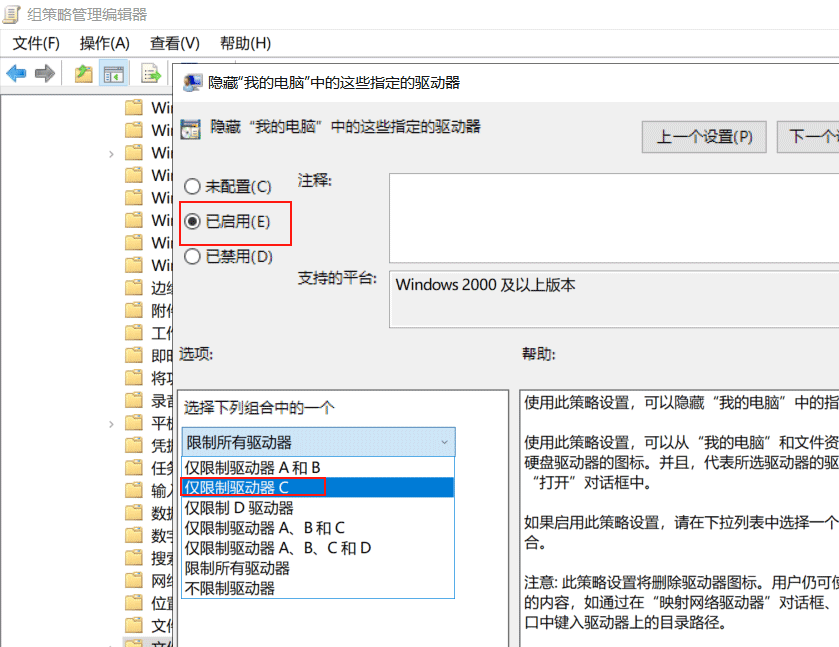Open the 帮助(H) menu
Image resolution: width=839 pixels, height=647 pixels.
tap(246, 43)
